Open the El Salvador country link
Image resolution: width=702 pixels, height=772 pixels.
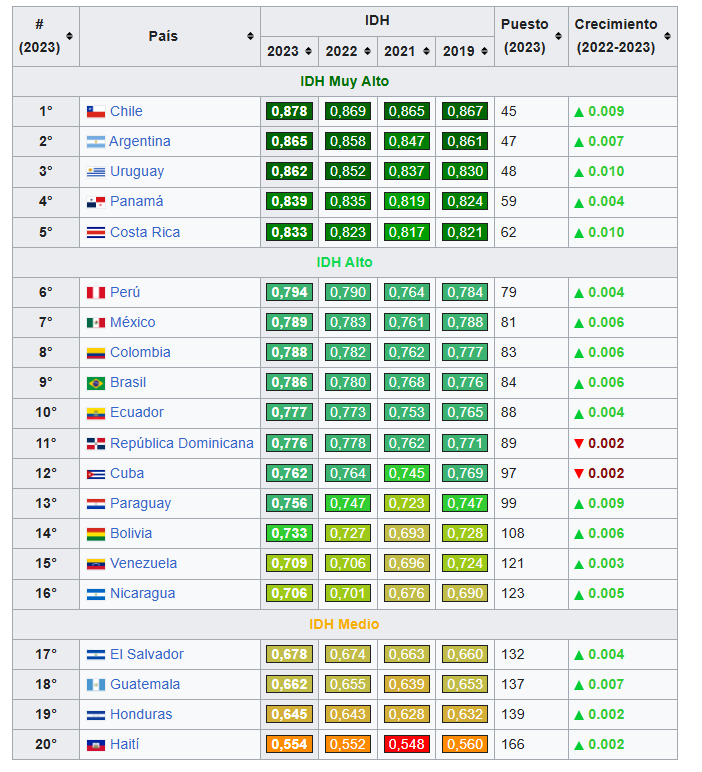coord(147,655)
